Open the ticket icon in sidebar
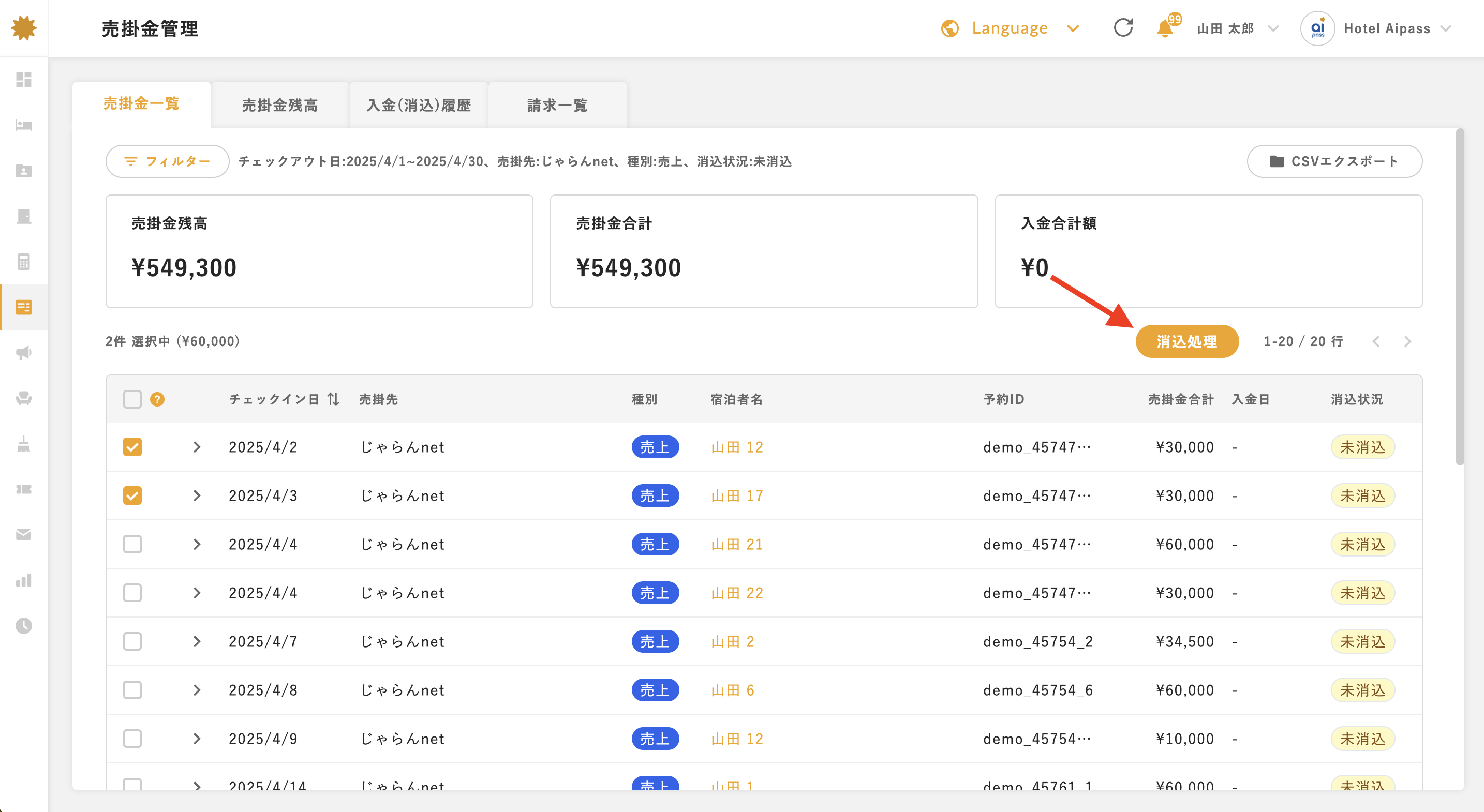Screen dimensions: 1484x812 [24, 489]
